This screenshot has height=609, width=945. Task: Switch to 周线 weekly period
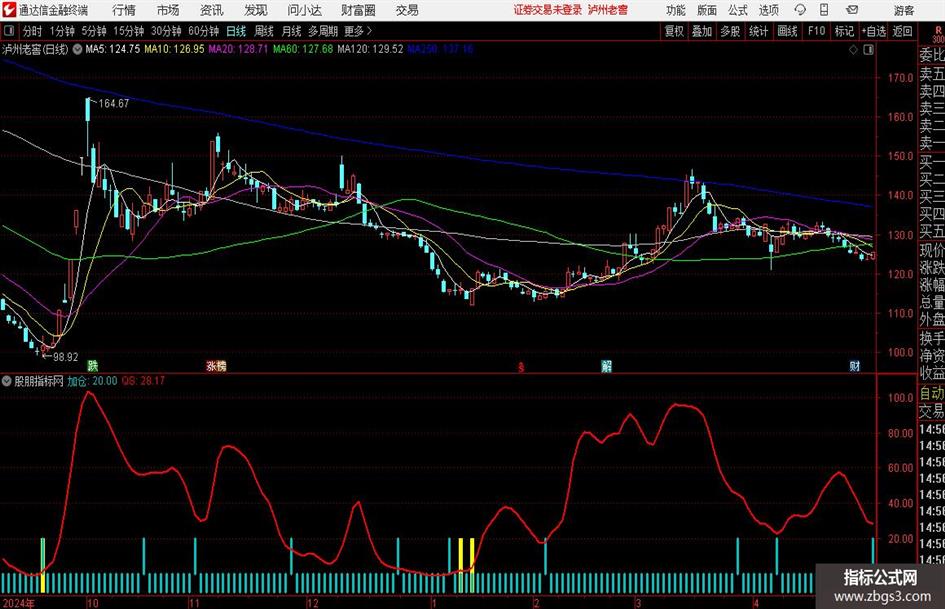coord(264,31)
